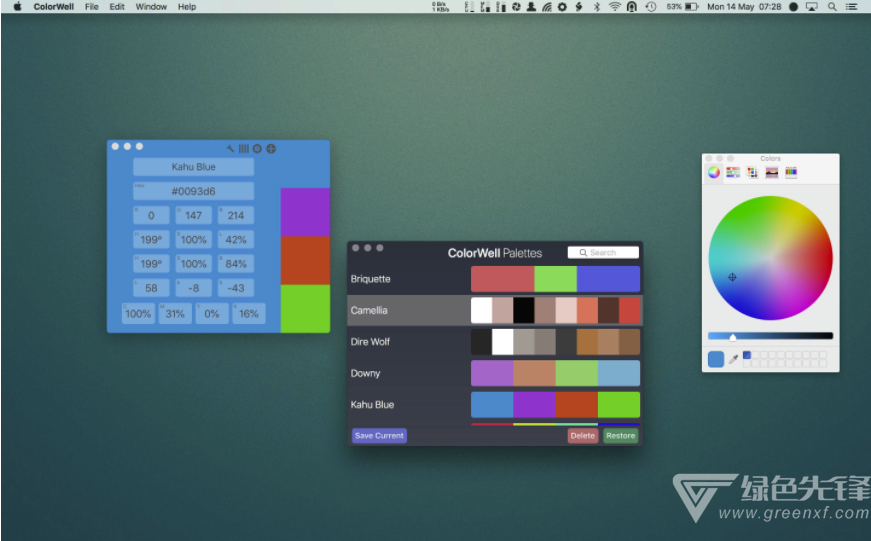The width and height of the screenshot is (871, 541).
Task: Click the circular color wheel icon in ColorWell toolbar
Action: point(257,148)
